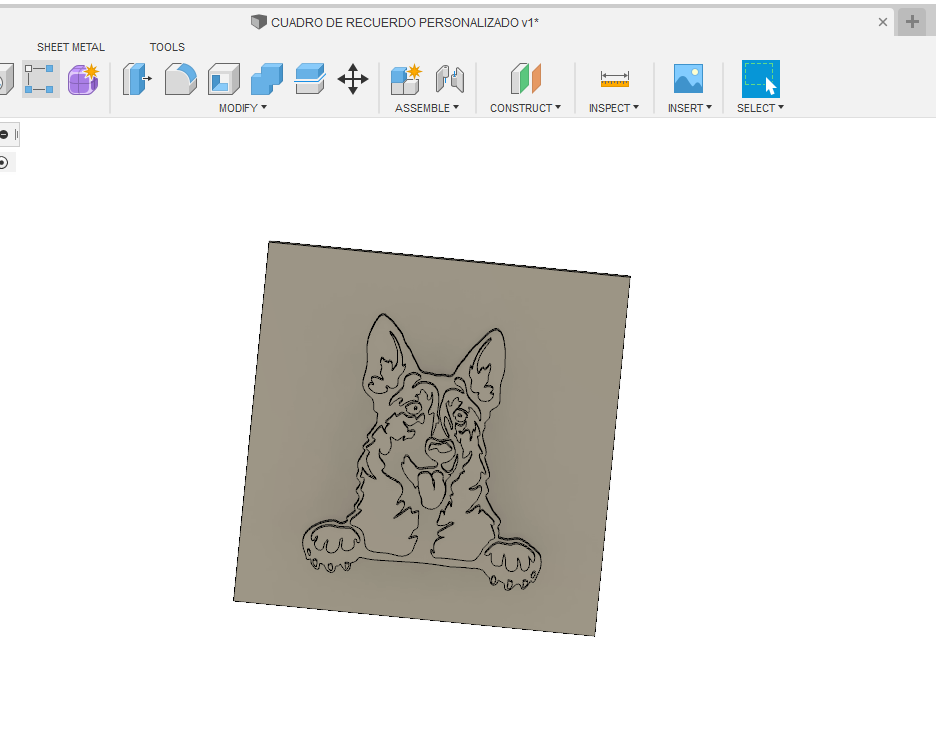Viewport: 936px width, 748px height.
Task: Open the MODIFY dropdown menu
Action: (x=243, y=108)
